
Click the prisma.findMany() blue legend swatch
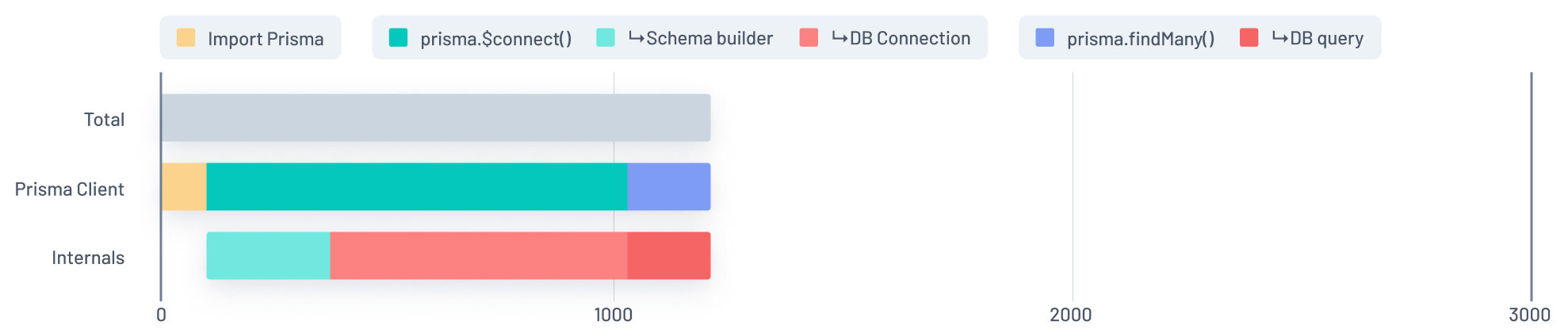point(1045,37)
